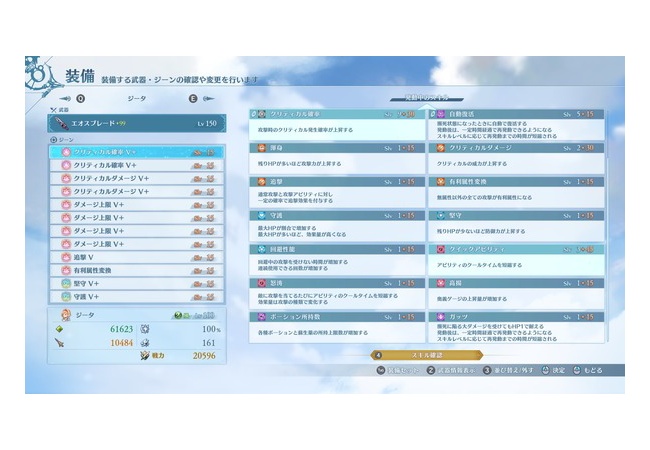The width and height of the screenshot is (650, 450).
Task: Click the クイックアビリティ skill header
Action: click(x=517, y=249)
